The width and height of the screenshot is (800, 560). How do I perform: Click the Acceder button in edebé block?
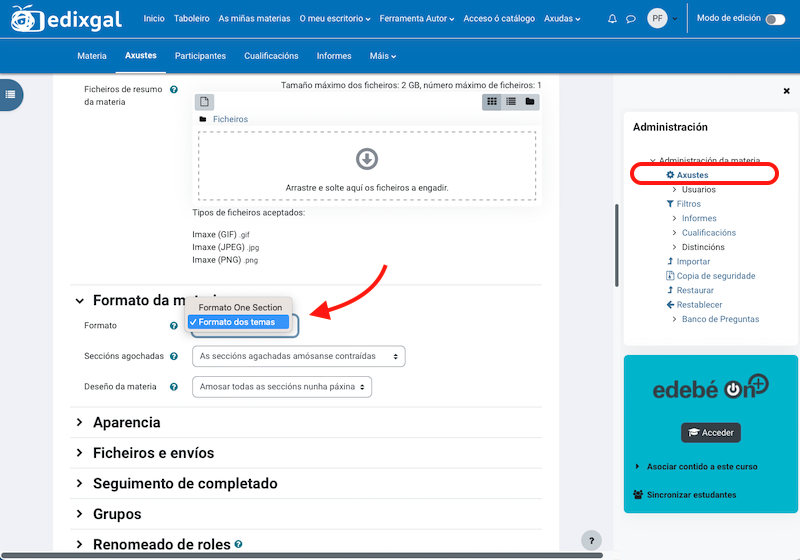tap(711, 432)
